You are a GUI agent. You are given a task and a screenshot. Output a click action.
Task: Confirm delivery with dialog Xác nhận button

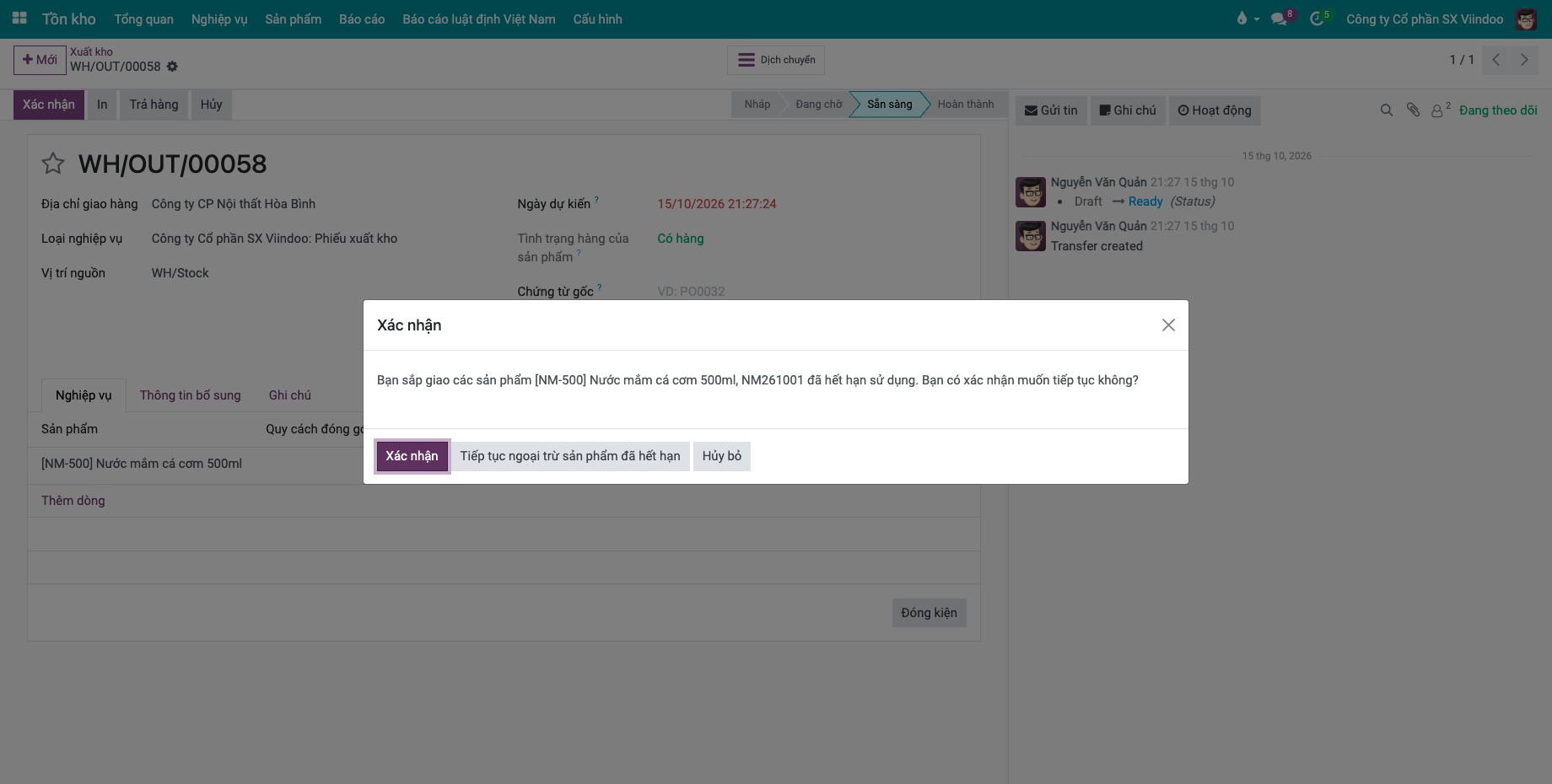[412, 456]
